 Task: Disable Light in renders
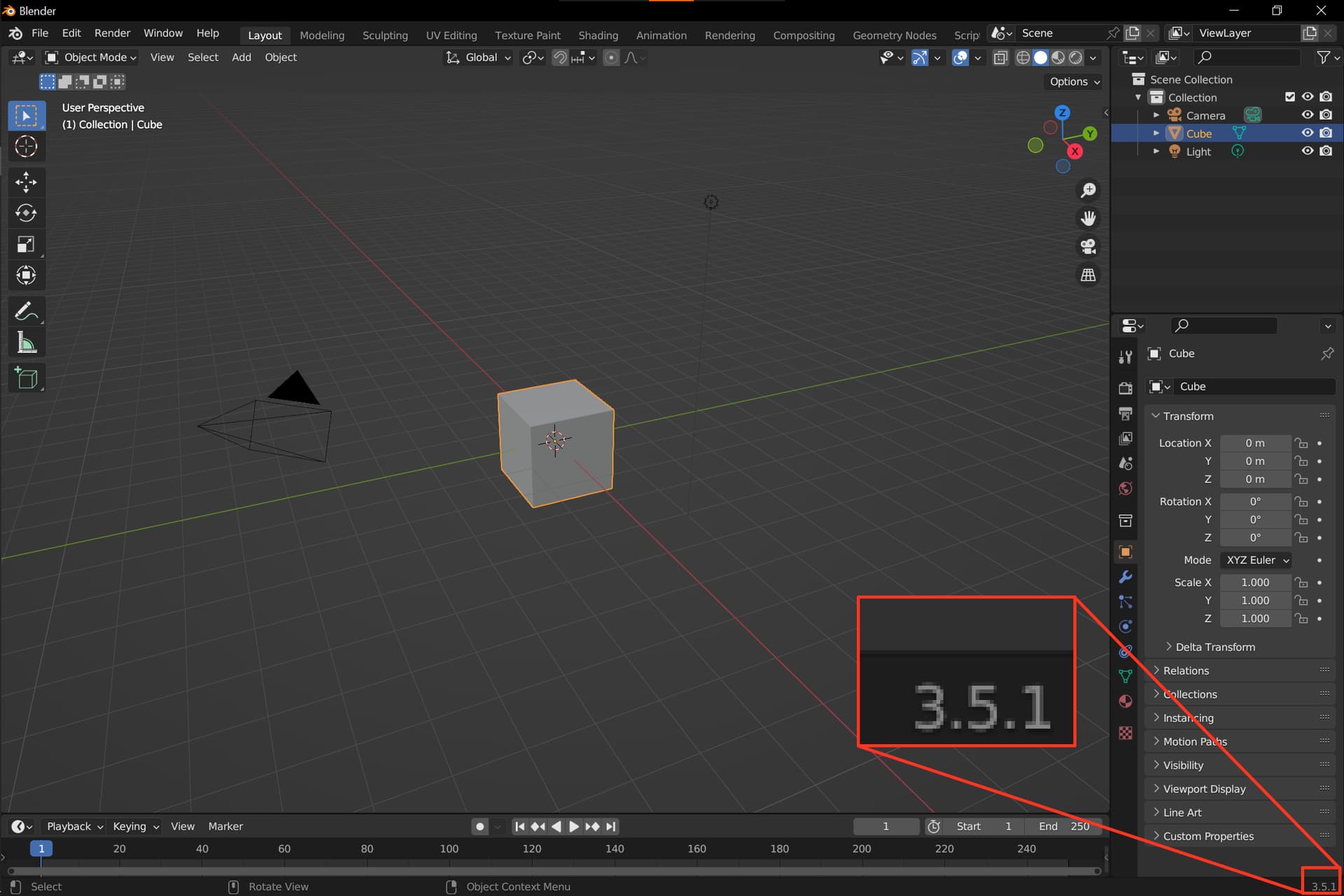tap(1326, 151)
